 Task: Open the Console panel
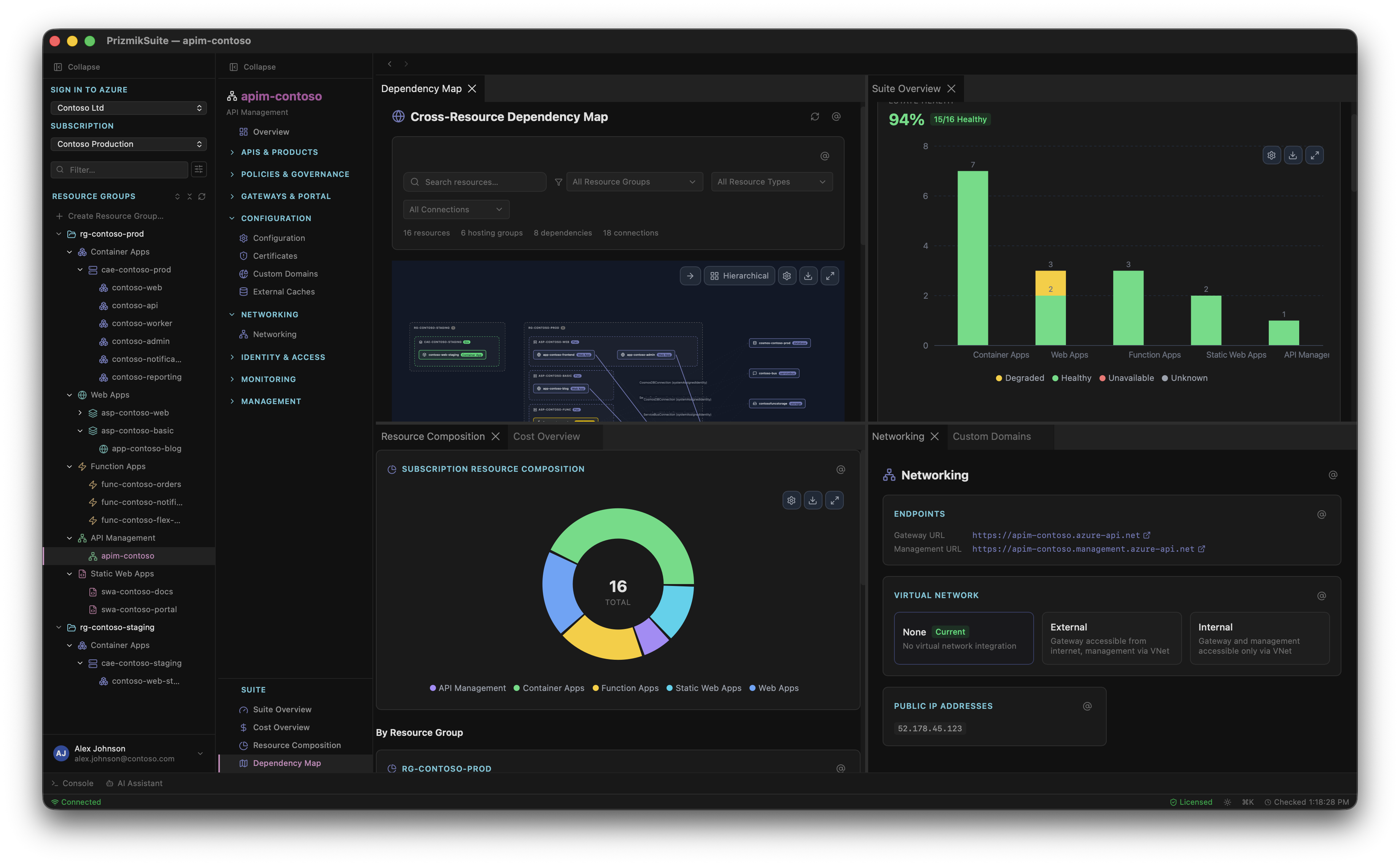click(73, 783)
